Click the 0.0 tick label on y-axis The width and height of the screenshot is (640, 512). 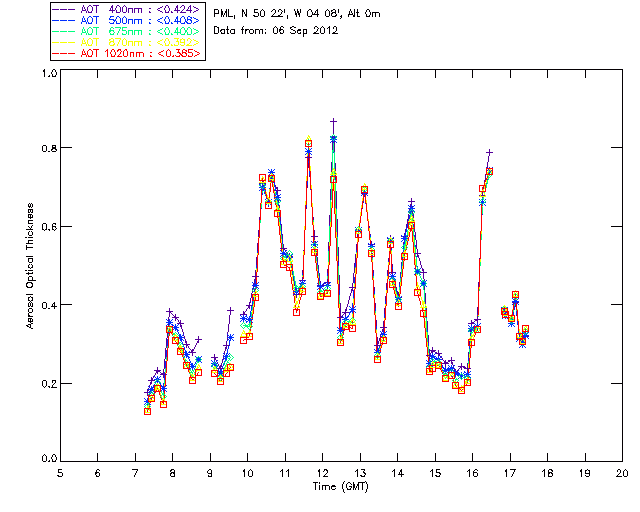[49, 459]
